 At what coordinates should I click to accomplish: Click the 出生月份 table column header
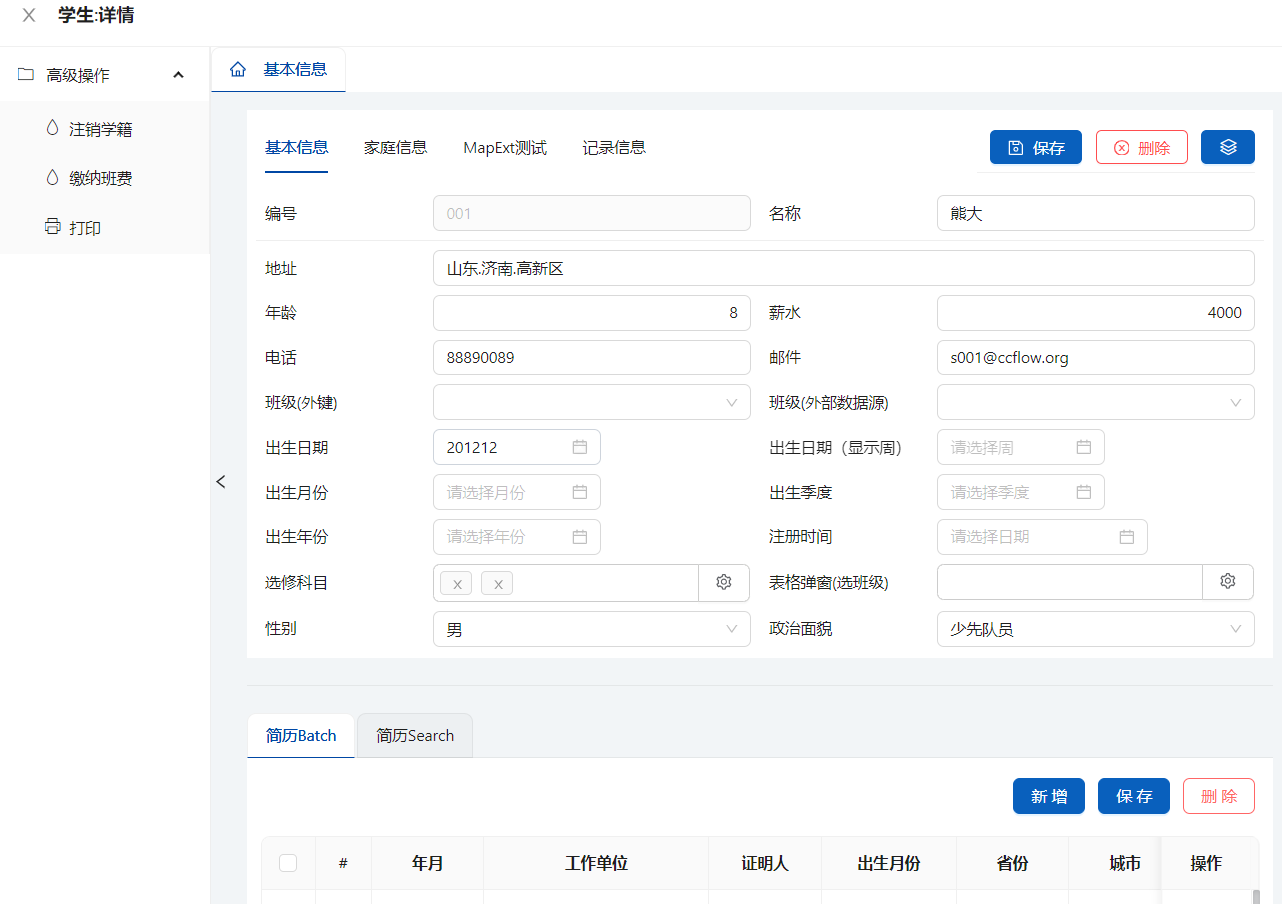point(889,863)
